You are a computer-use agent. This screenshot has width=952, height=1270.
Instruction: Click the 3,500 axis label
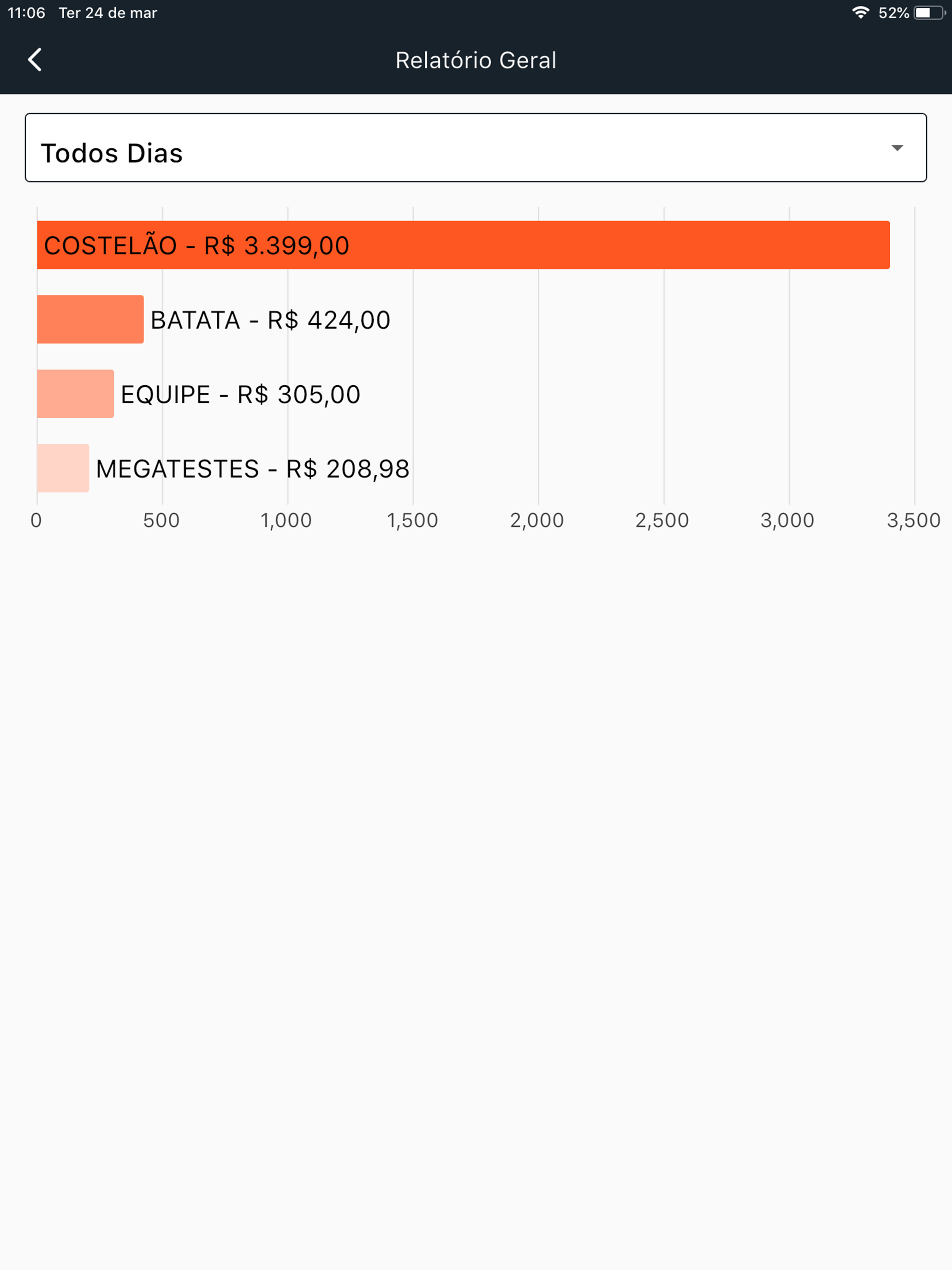pos(914,520)
